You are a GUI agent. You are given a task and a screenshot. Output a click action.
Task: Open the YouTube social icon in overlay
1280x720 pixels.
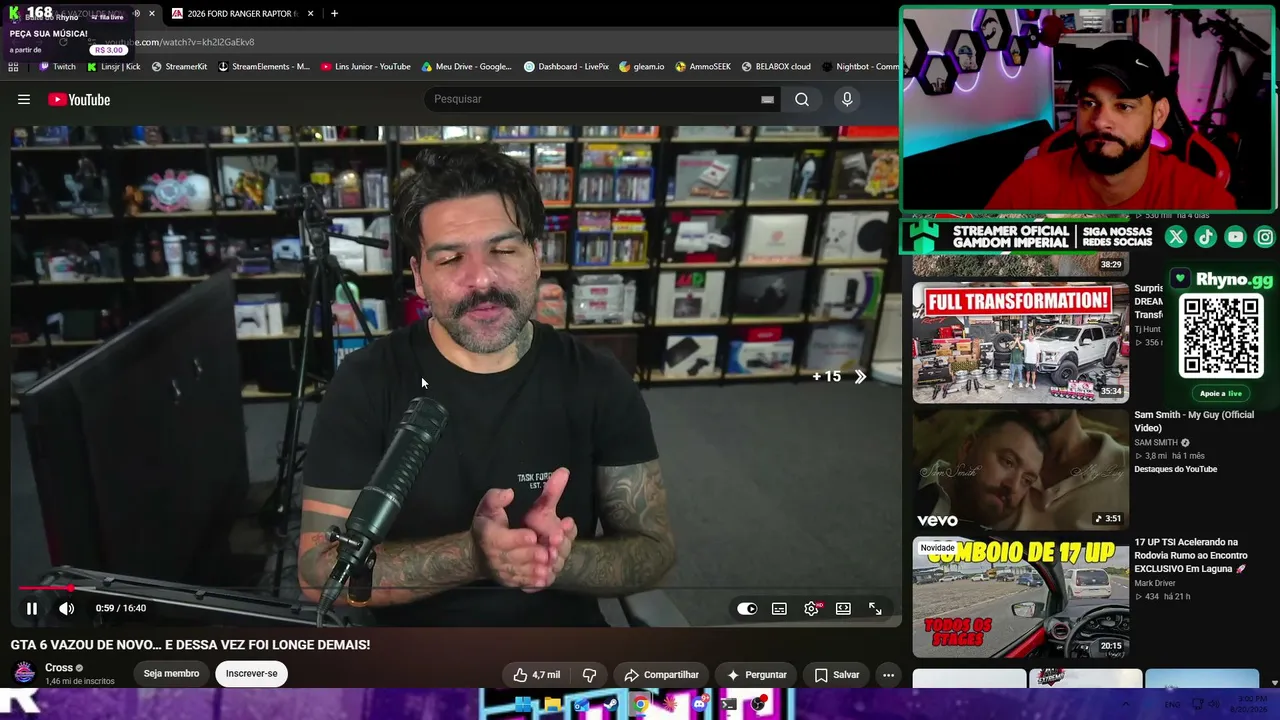(1235, 237)
